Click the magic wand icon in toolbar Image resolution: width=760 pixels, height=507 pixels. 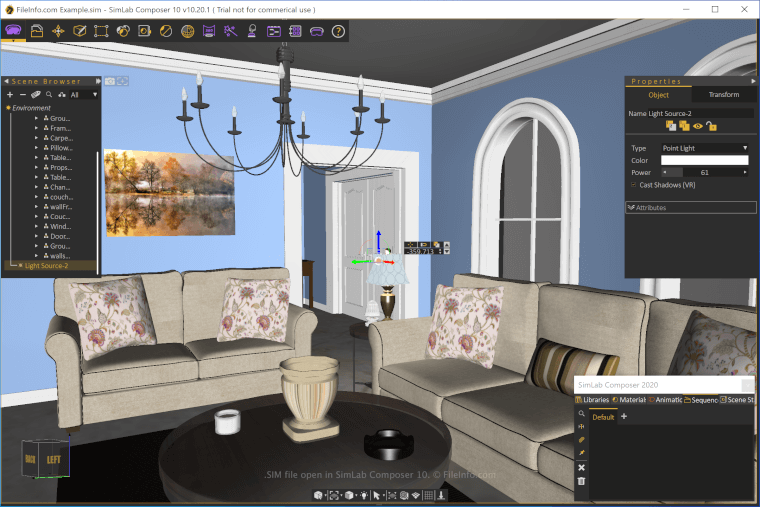click(230, 31)
